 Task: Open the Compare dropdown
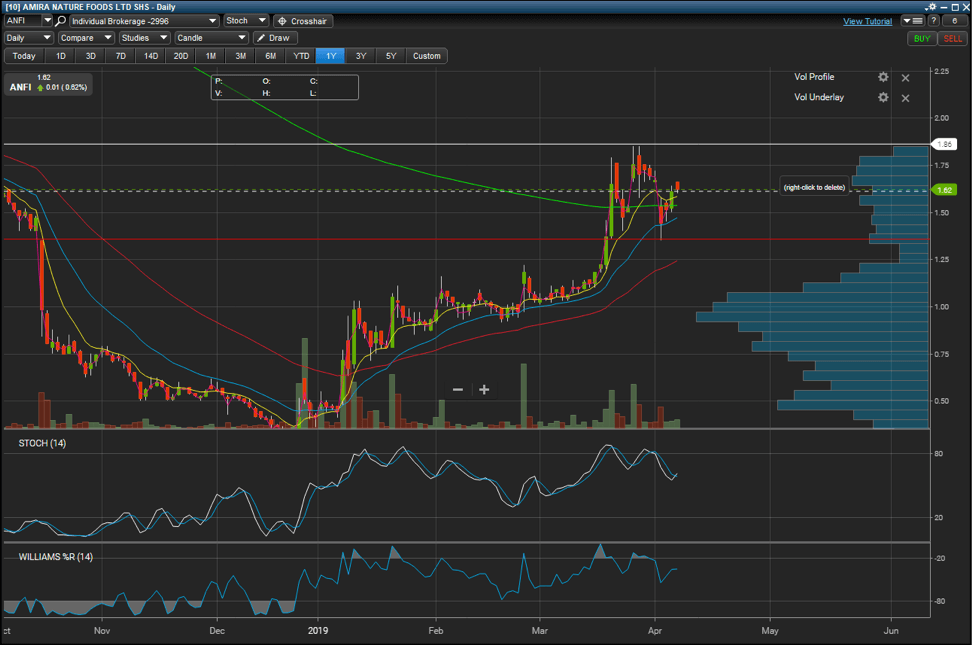coord(86,38)
